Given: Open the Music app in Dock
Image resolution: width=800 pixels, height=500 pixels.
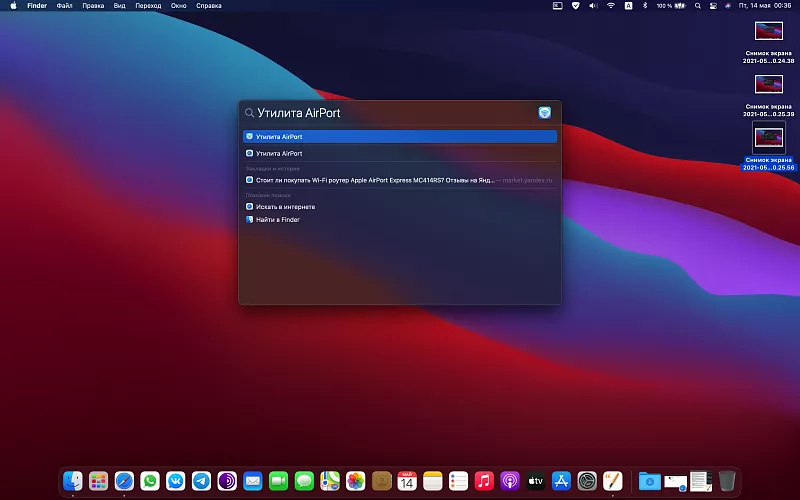Looking at the screenshot, I should tap(484, 481).
